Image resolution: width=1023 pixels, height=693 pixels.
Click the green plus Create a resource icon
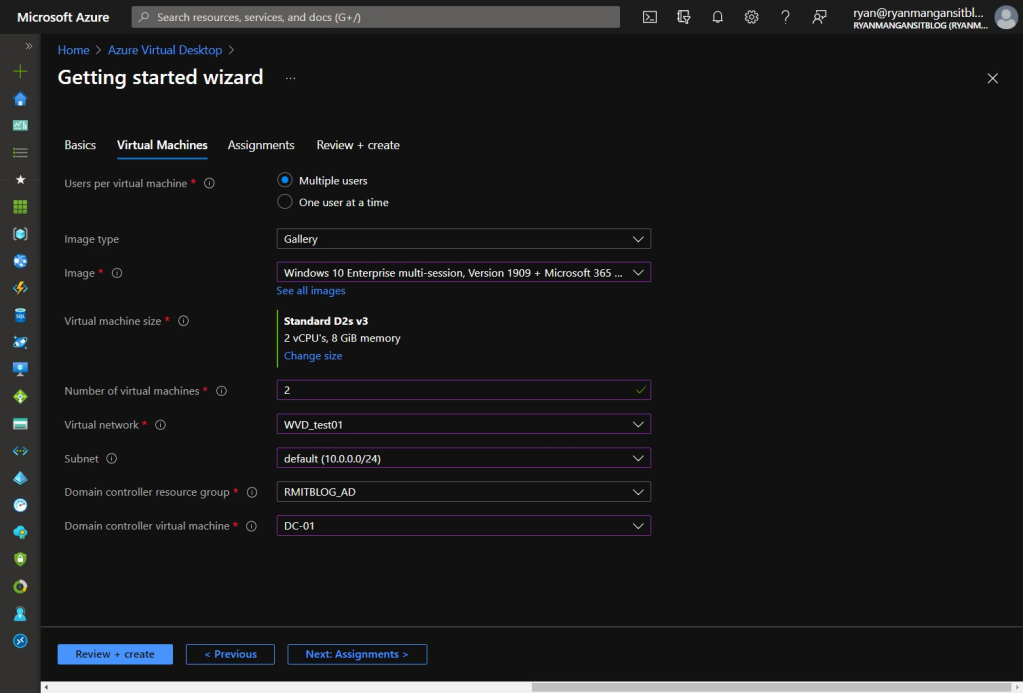coord(20,71)
